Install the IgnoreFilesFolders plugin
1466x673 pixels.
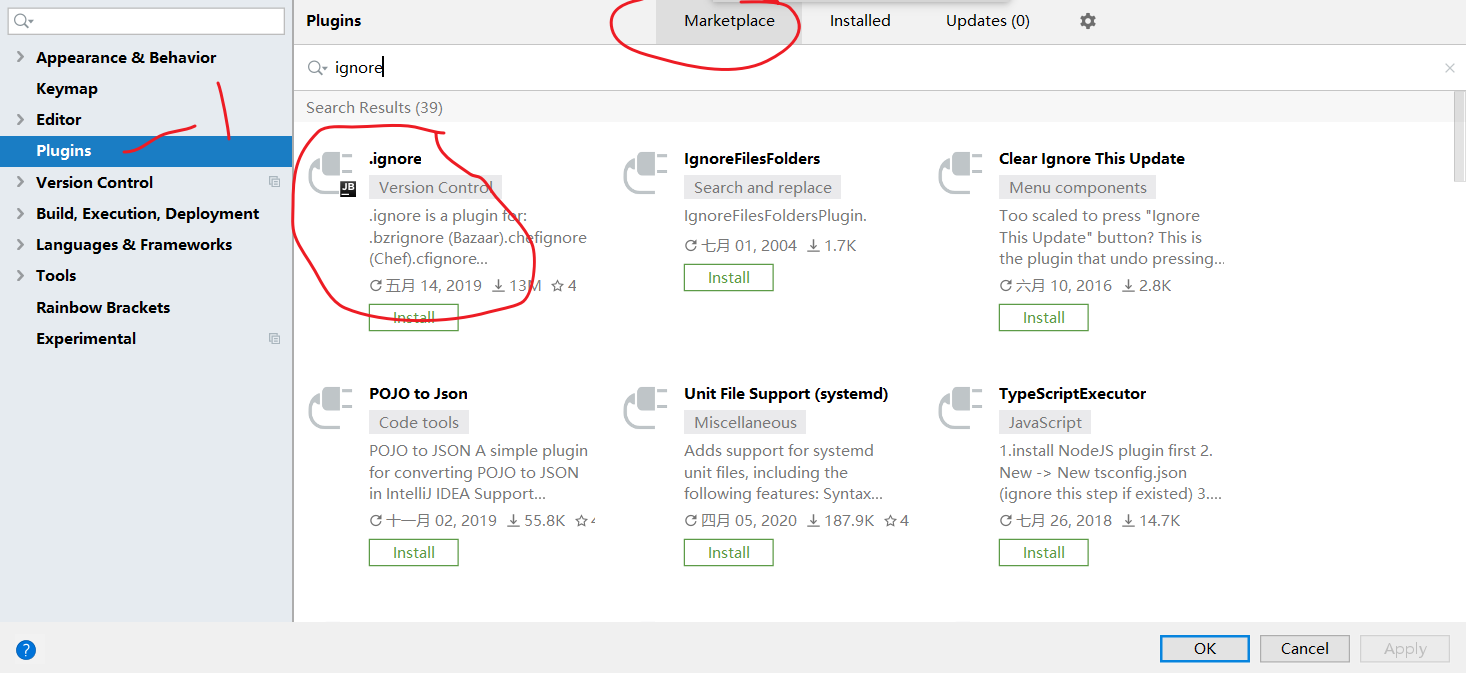(729, 278)
